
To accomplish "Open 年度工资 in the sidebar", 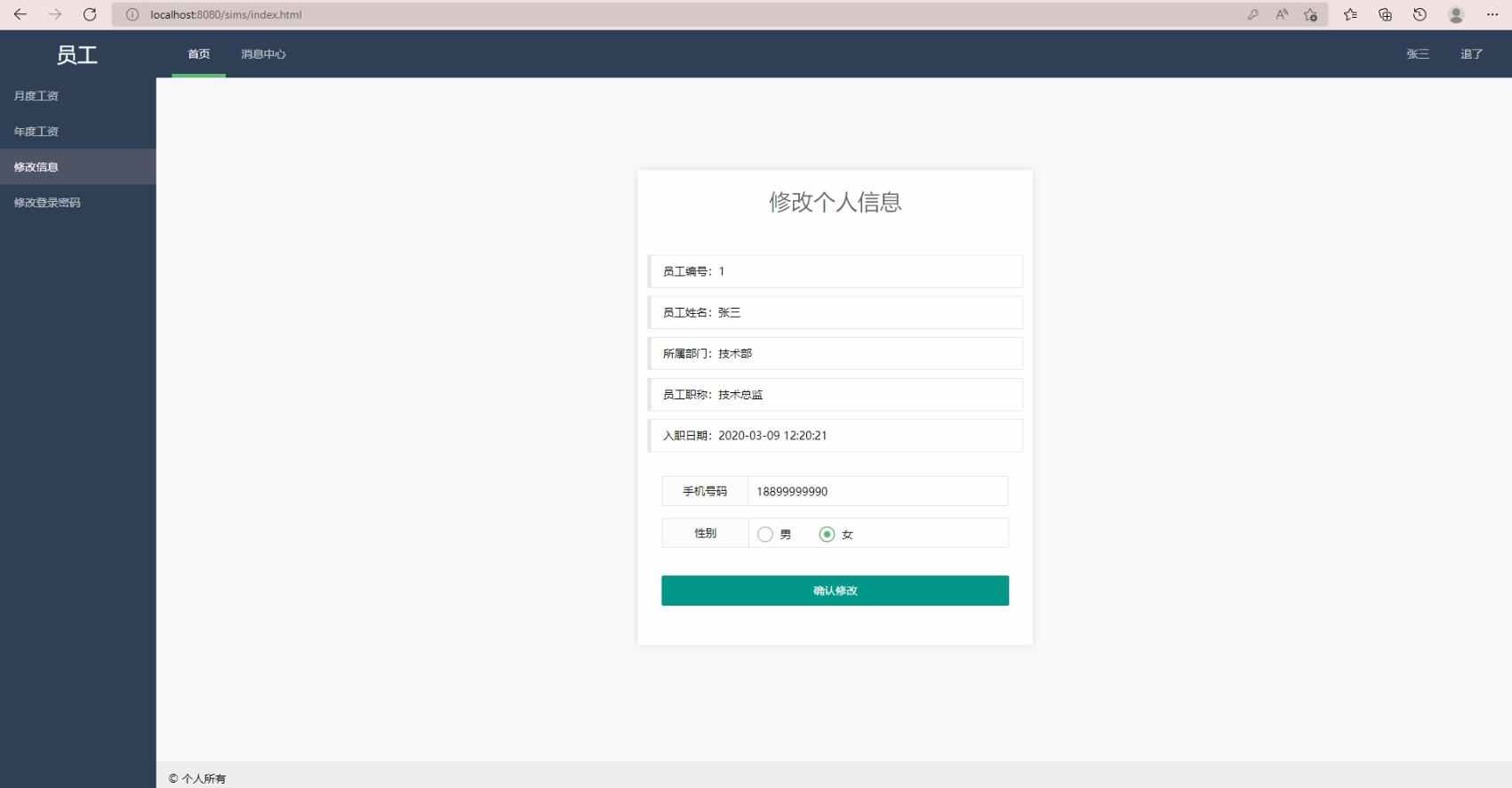I will tap(78, 132).
